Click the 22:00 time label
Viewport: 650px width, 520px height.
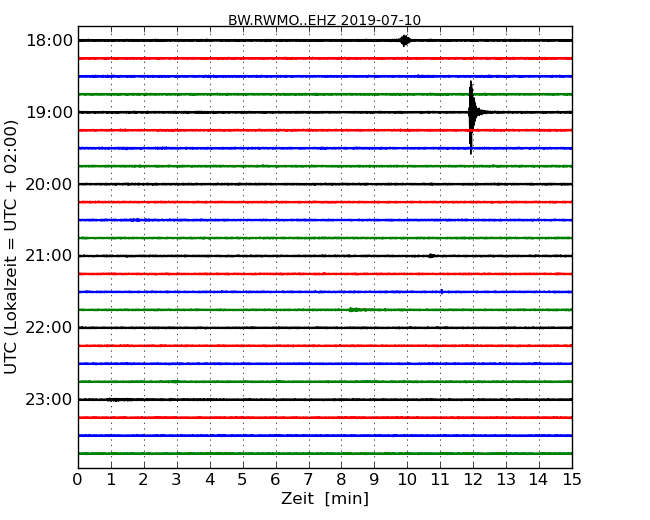coord(49,328)
